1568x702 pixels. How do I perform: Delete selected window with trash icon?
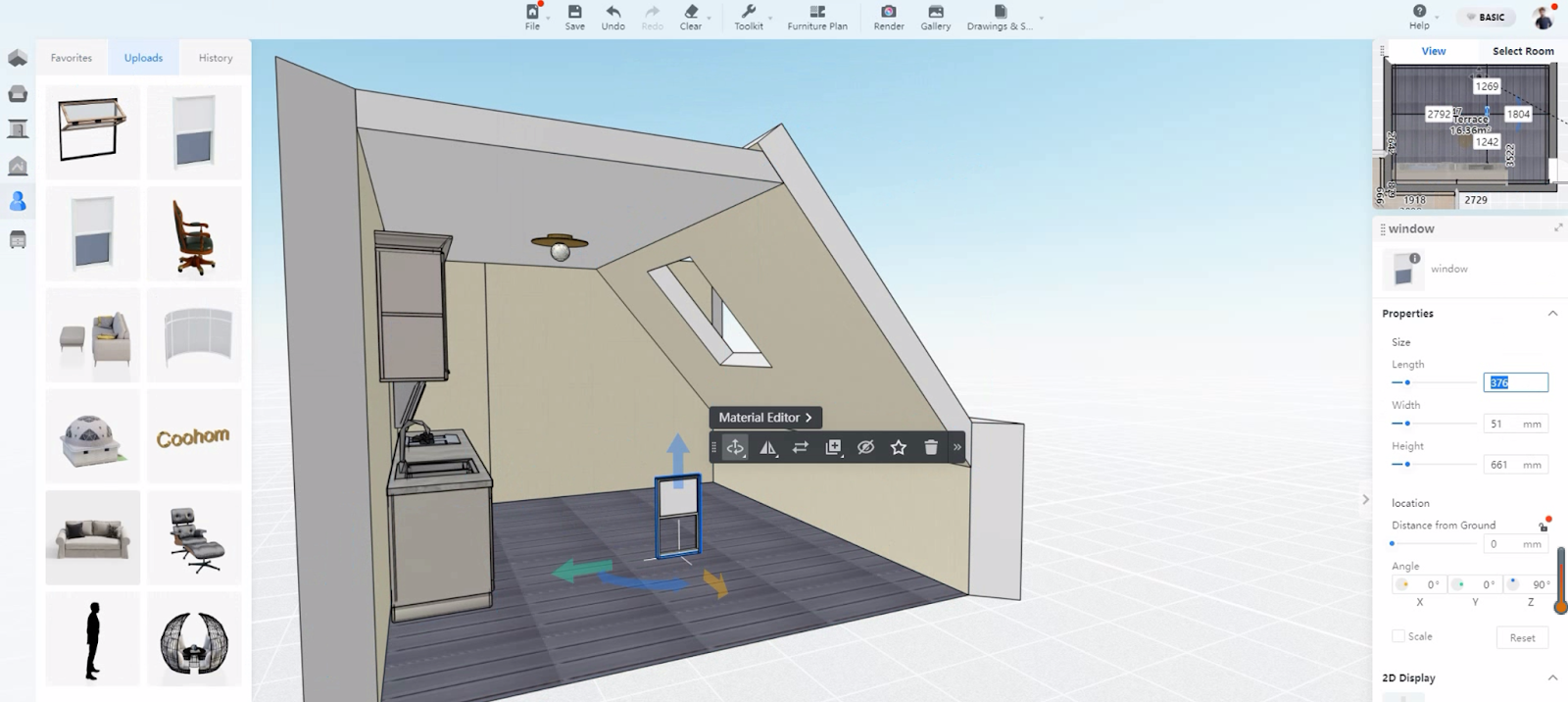click(x=931, y=447)
